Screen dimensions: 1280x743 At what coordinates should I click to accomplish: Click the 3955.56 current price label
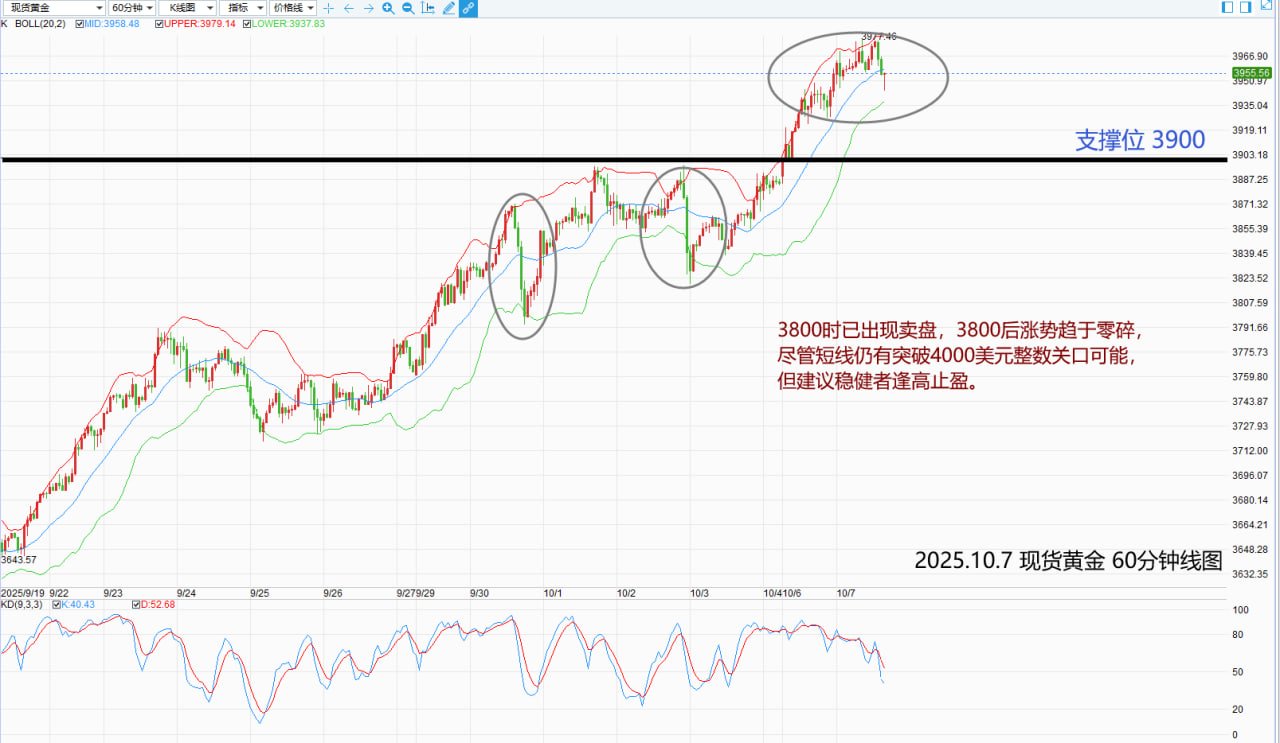1252,73
